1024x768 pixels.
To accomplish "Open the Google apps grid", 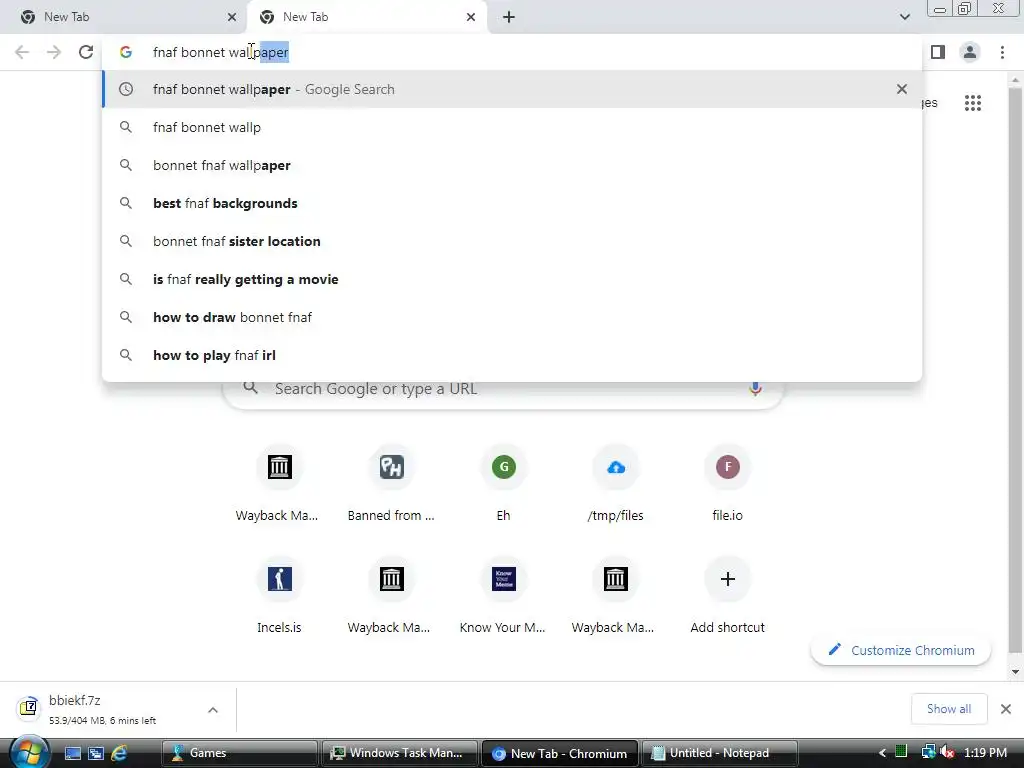I will click(972, 103).
